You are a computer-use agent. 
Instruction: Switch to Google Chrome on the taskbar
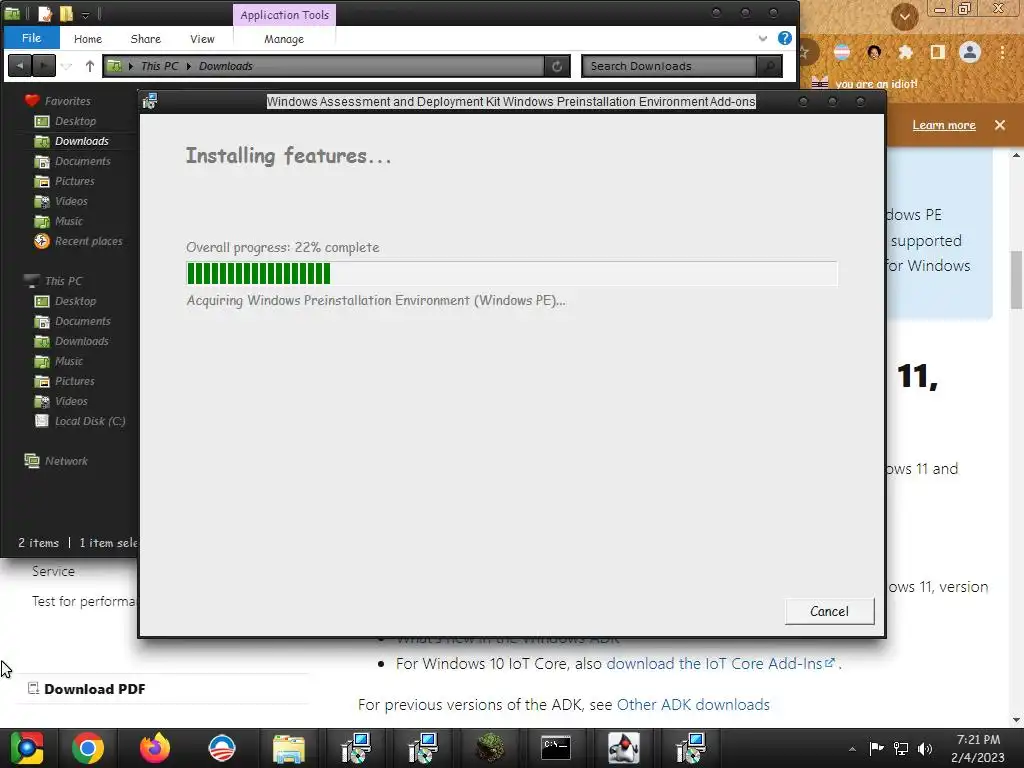[x=88, y=748]
